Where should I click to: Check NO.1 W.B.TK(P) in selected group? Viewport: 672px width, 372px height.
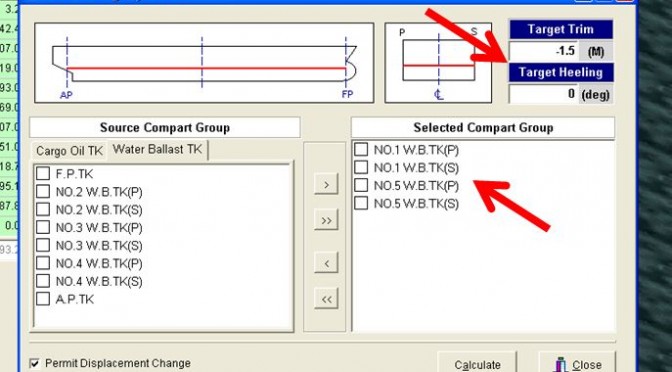coord(361,150)
